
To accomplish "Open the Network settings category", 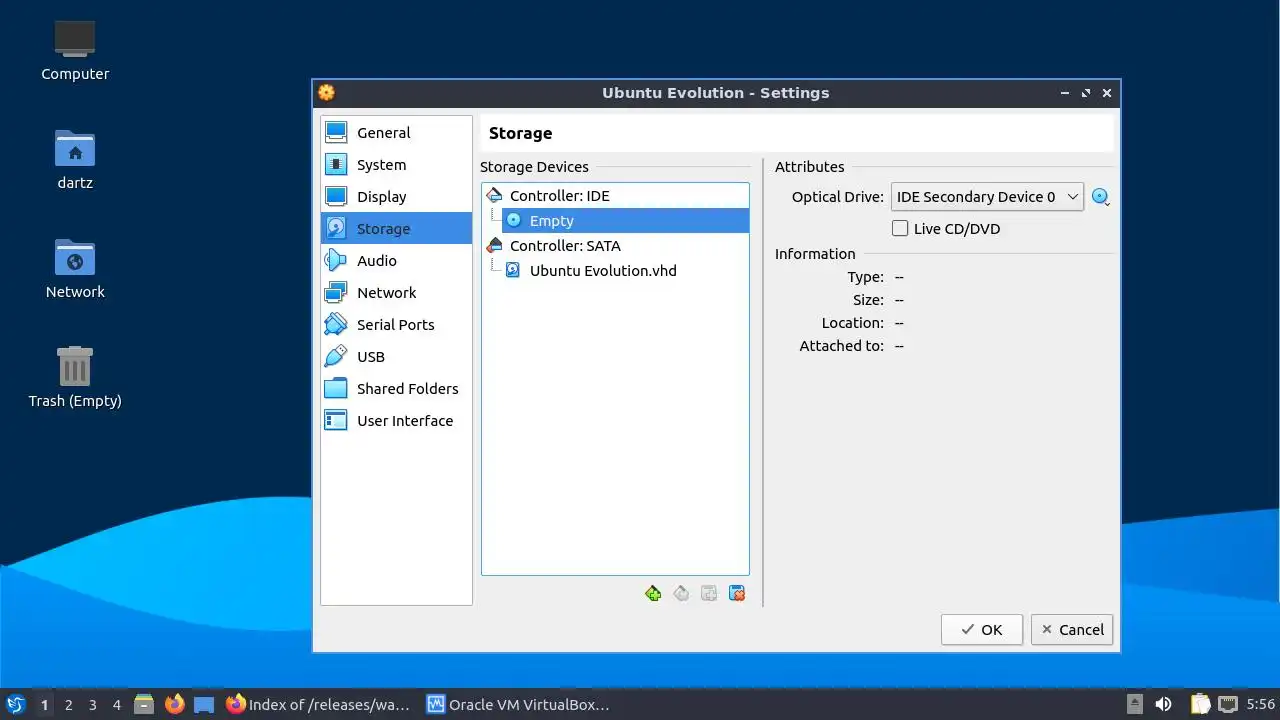I will pos(396,293).
